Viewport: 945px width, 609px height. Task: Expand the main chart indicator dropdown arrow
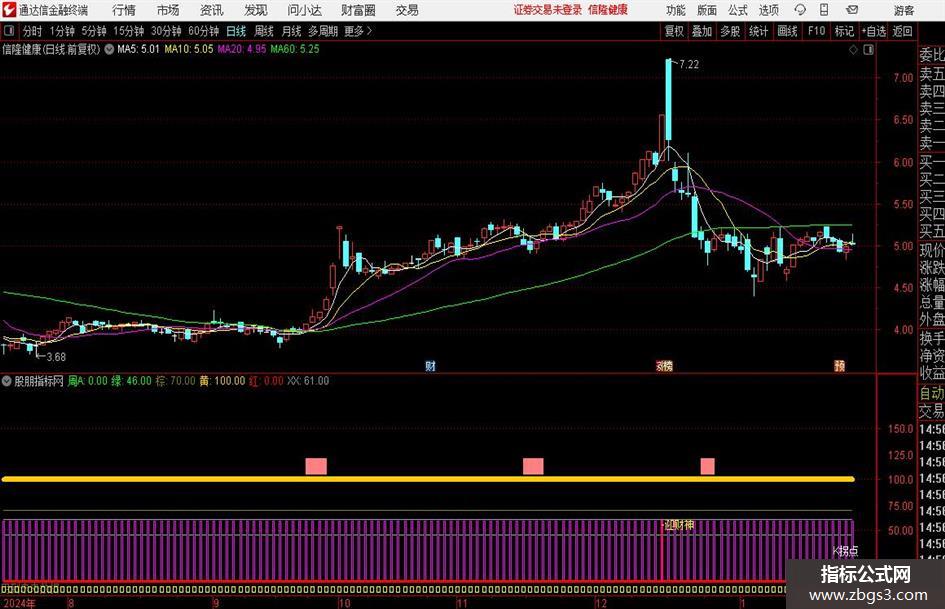[x=109, y=49]
